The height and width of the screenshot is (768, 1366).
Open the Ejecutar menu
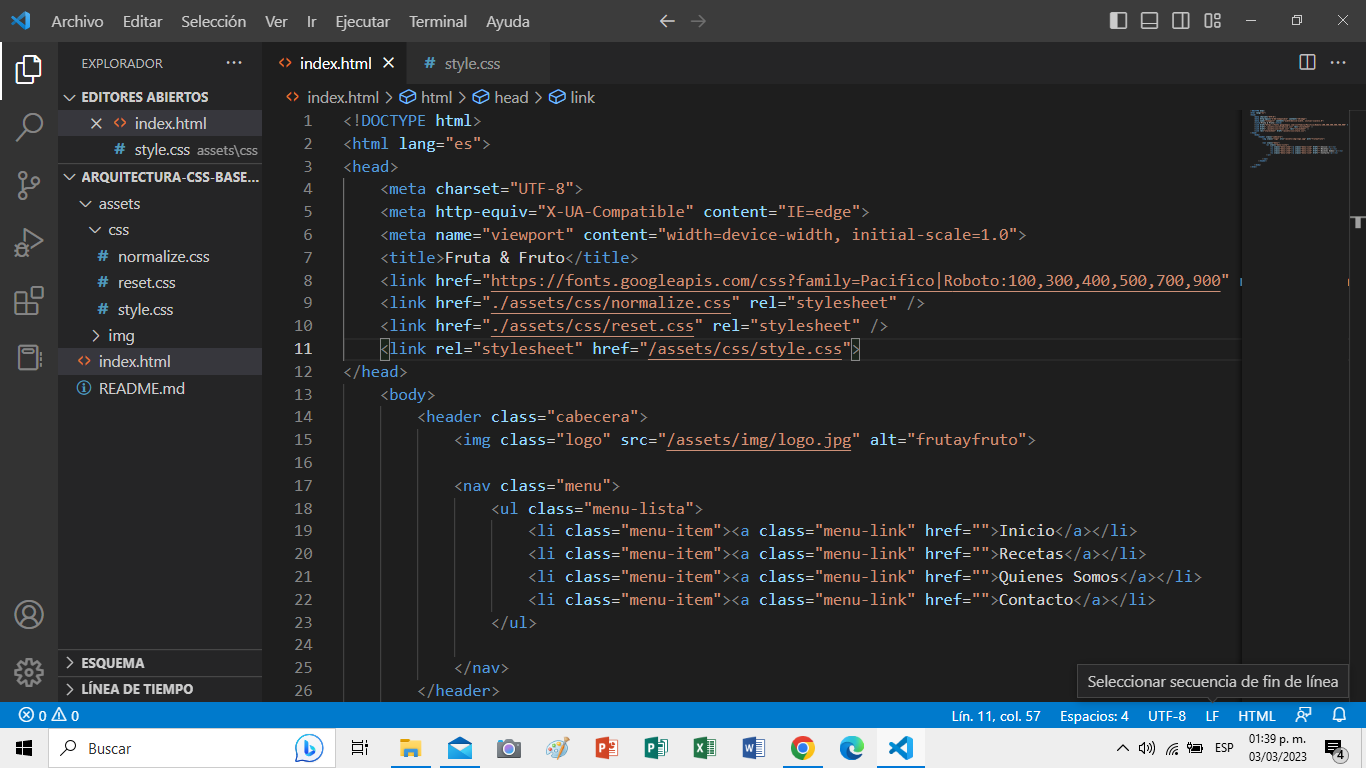coord(362,21)
